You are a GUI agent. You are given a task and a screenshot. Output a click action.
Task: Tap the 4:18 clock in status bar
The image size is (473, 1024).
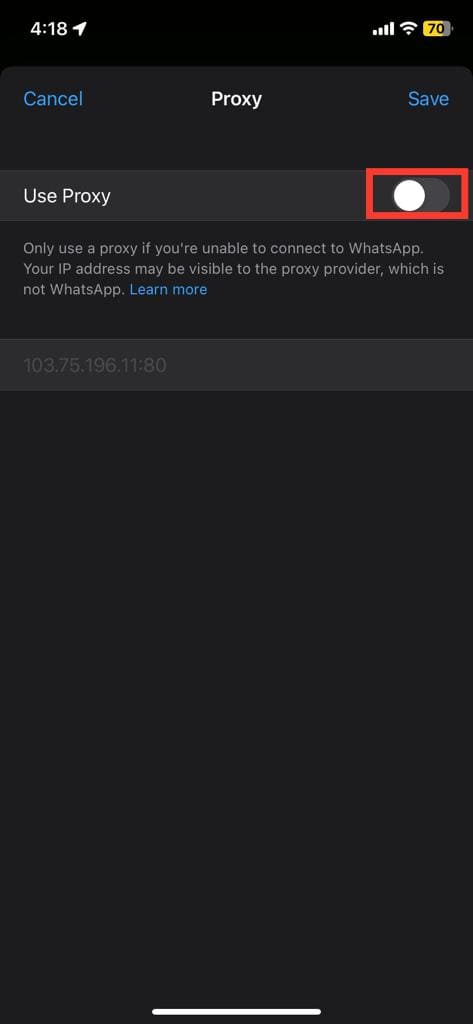49,29
